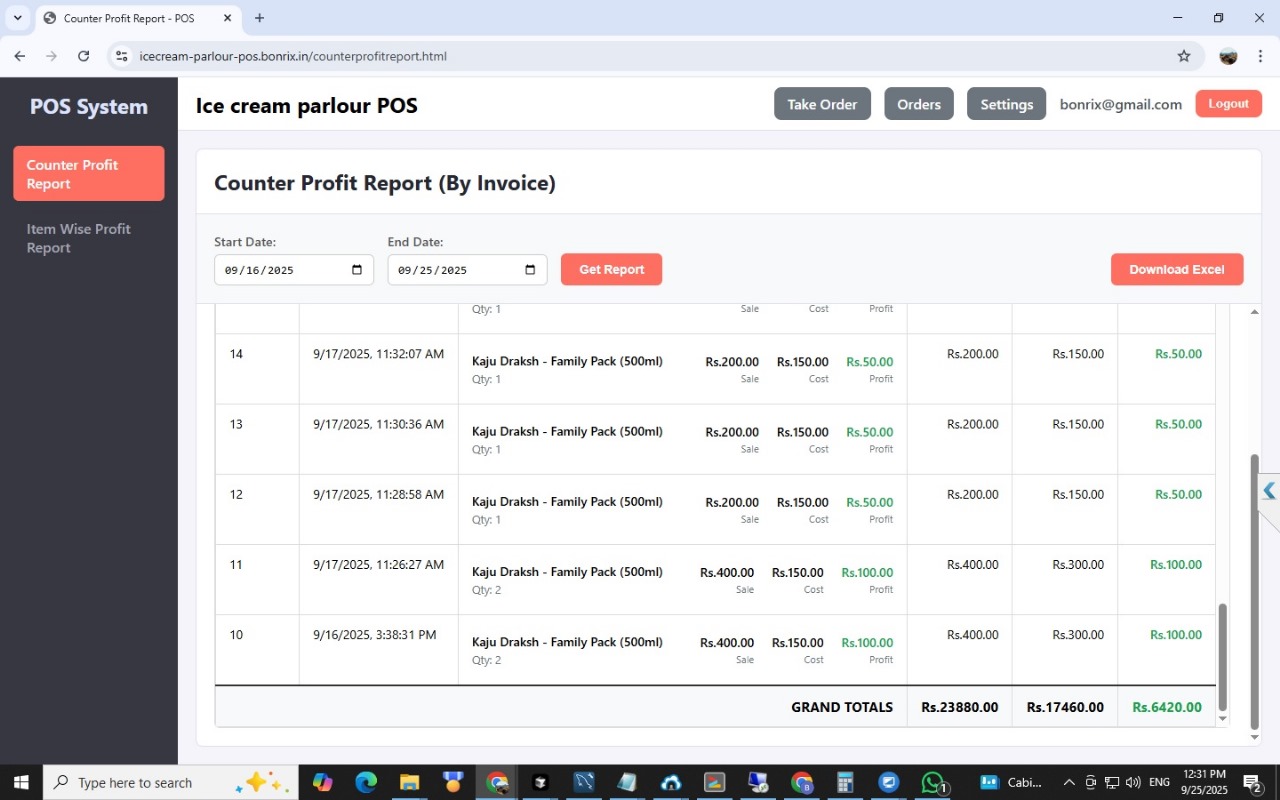Expand the blue side panel arrow
This screenshot has height=800, width=1280.
[x=1269, y=491]
